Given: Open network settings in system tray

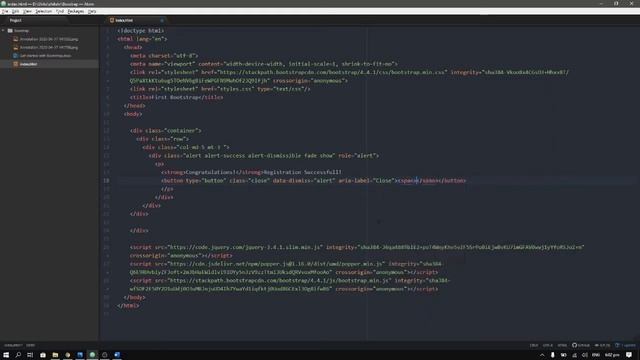Looking at the screenshot, I should pos(574,355).
